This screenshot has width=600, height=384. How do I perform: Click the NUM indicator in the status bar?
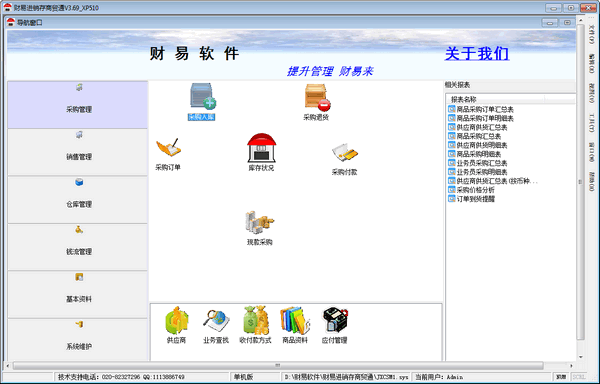click(x=561, y=377)
